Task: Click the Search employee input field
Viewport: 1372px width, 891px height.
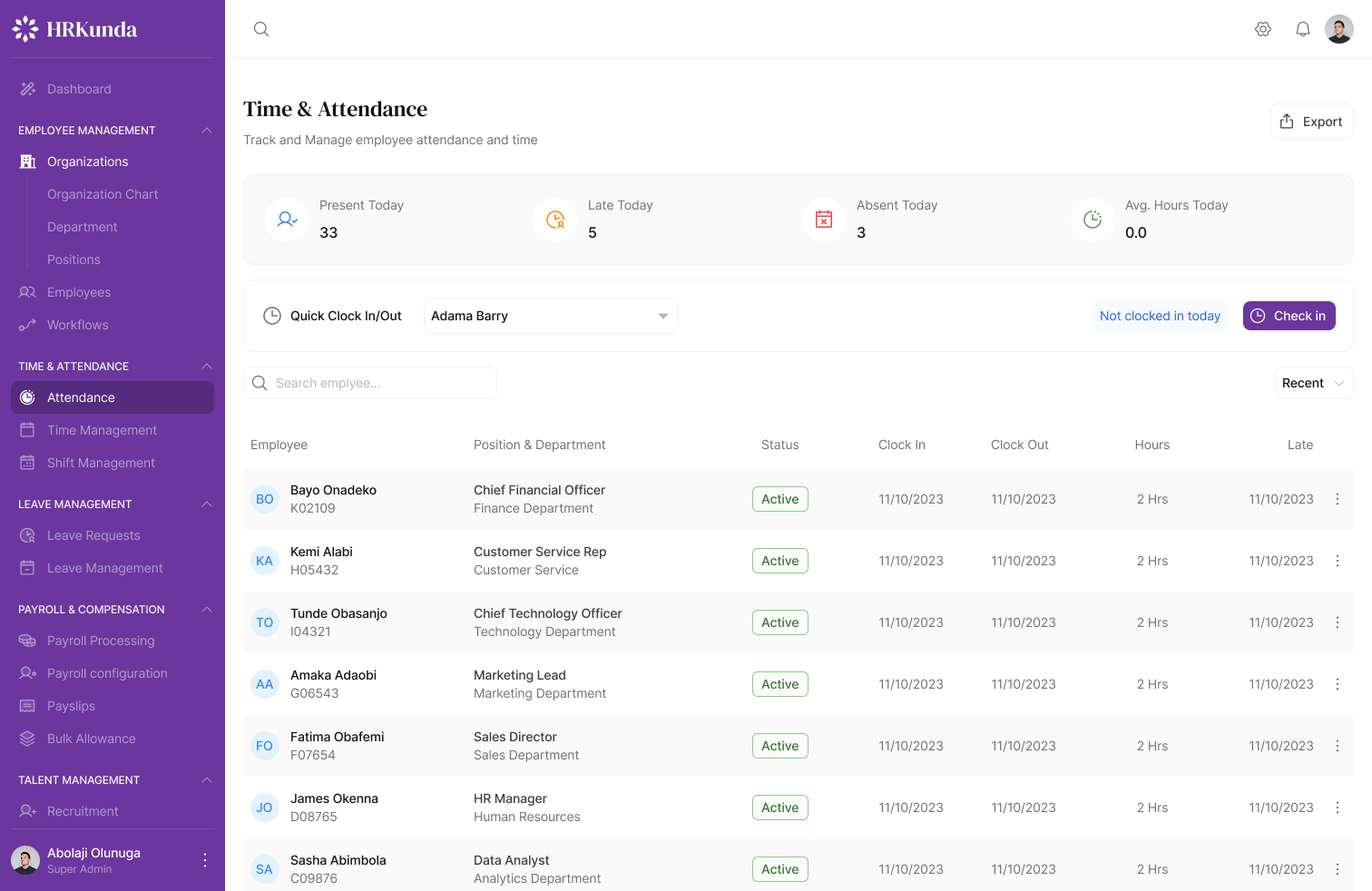Action: [369, 382]
